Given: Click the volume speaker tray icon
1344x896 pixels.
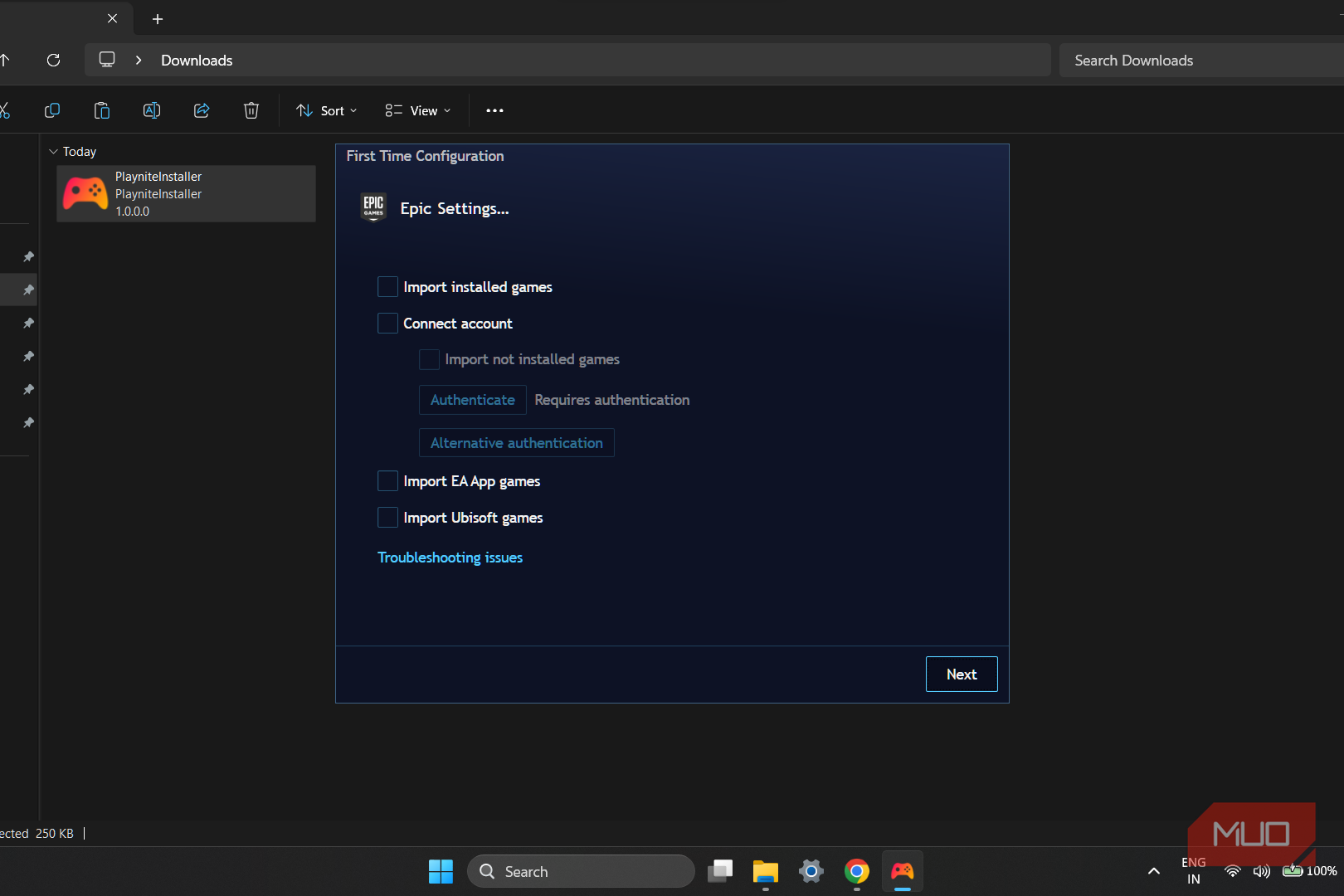Looking at the screenshot, I should click(x=1262, y=871).
